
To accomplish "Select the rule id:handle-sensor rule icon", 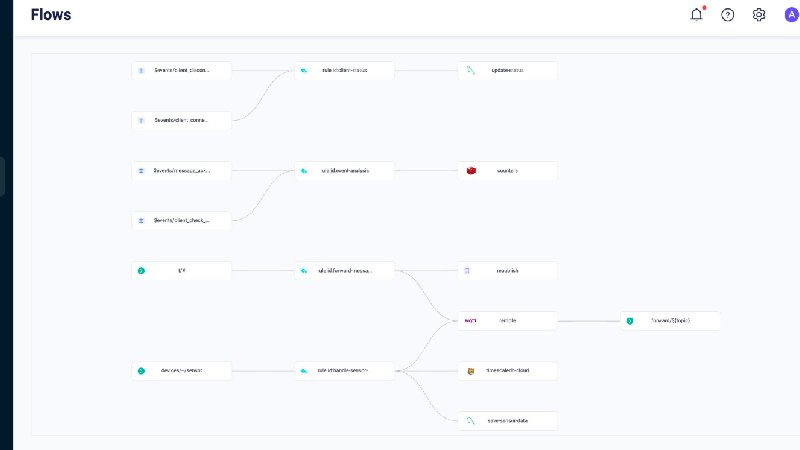I will pos(304,371).
